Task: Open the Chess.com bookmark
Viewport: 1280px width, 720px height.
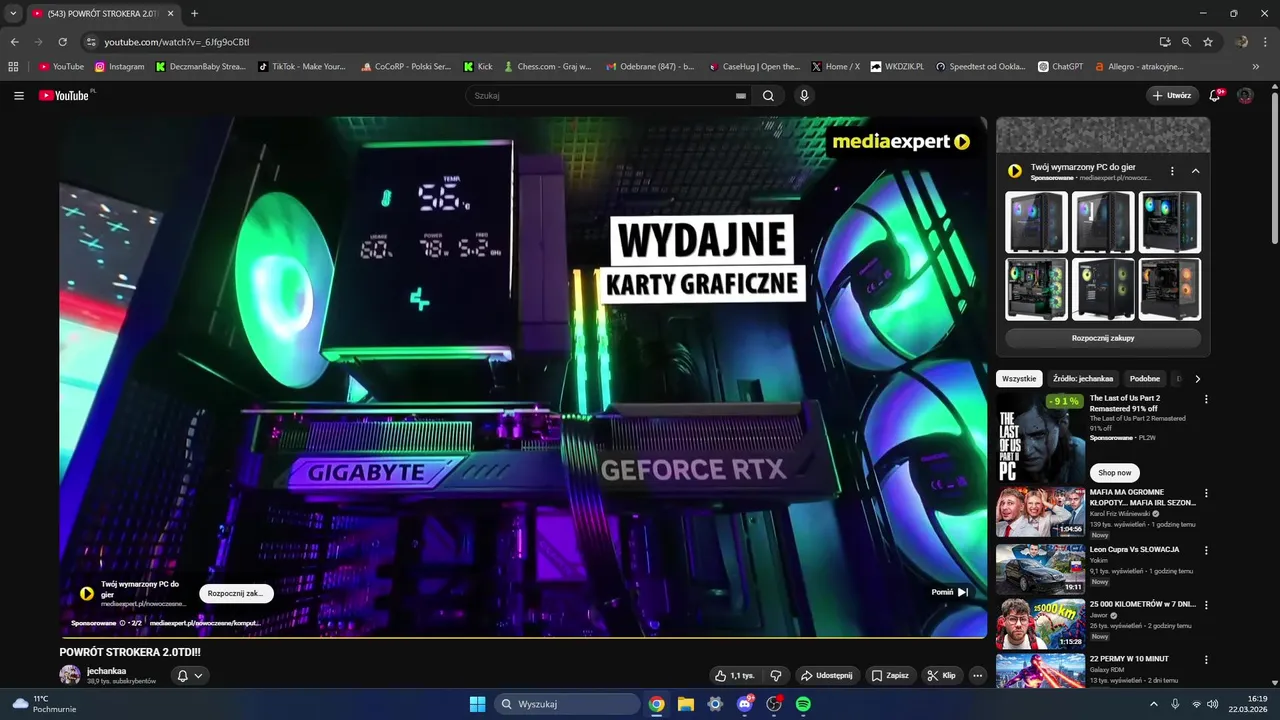Action: (x=548, y=67)
